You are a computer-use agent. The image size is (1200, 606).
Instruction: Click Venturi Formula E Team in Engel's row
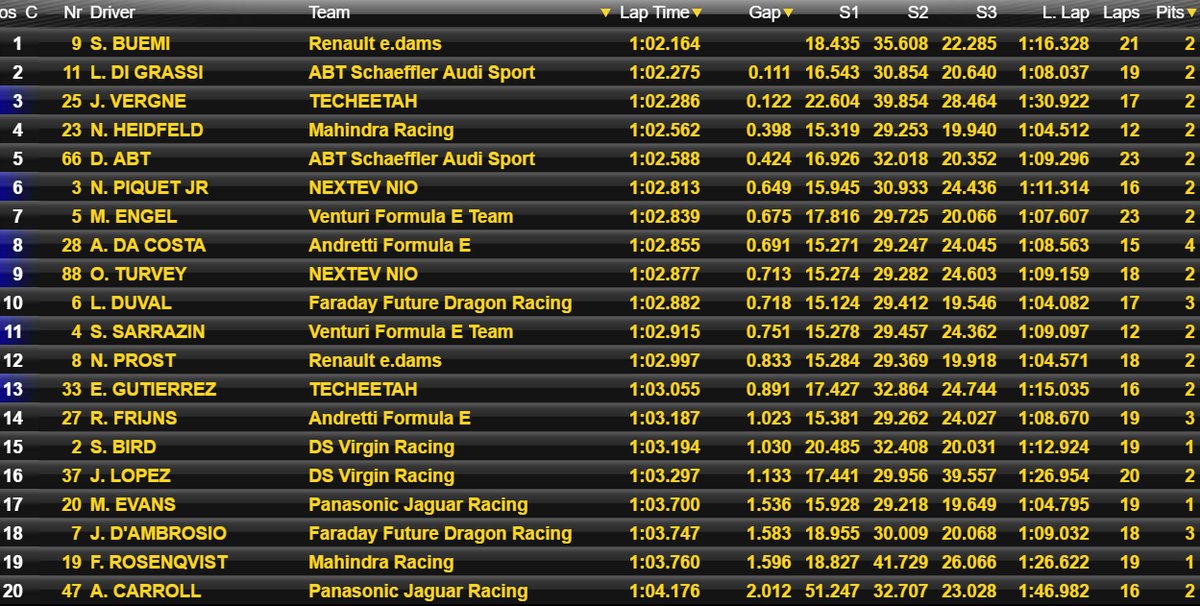pyautogui.click(x=411, y=216)
